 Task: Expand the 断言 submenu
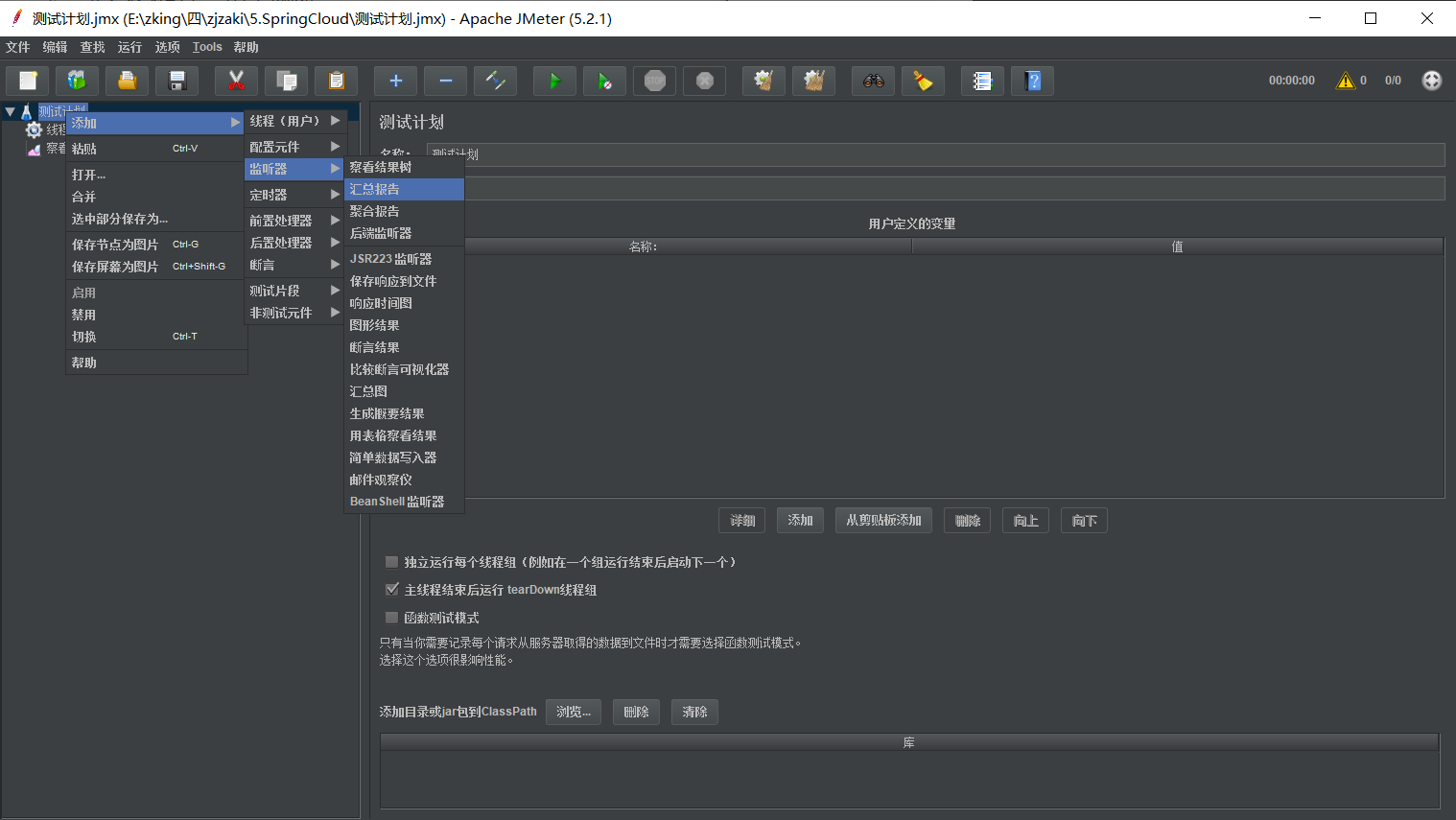coord(294,265)
